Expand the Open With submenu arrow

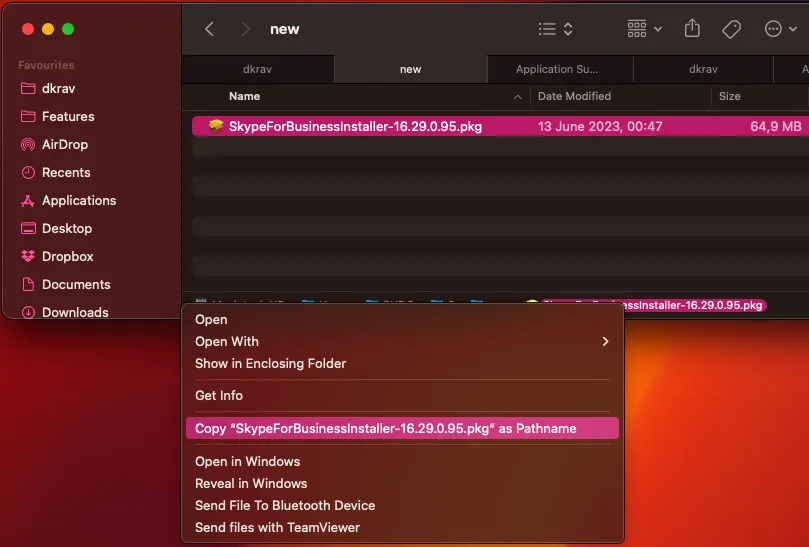pos(605,341)
